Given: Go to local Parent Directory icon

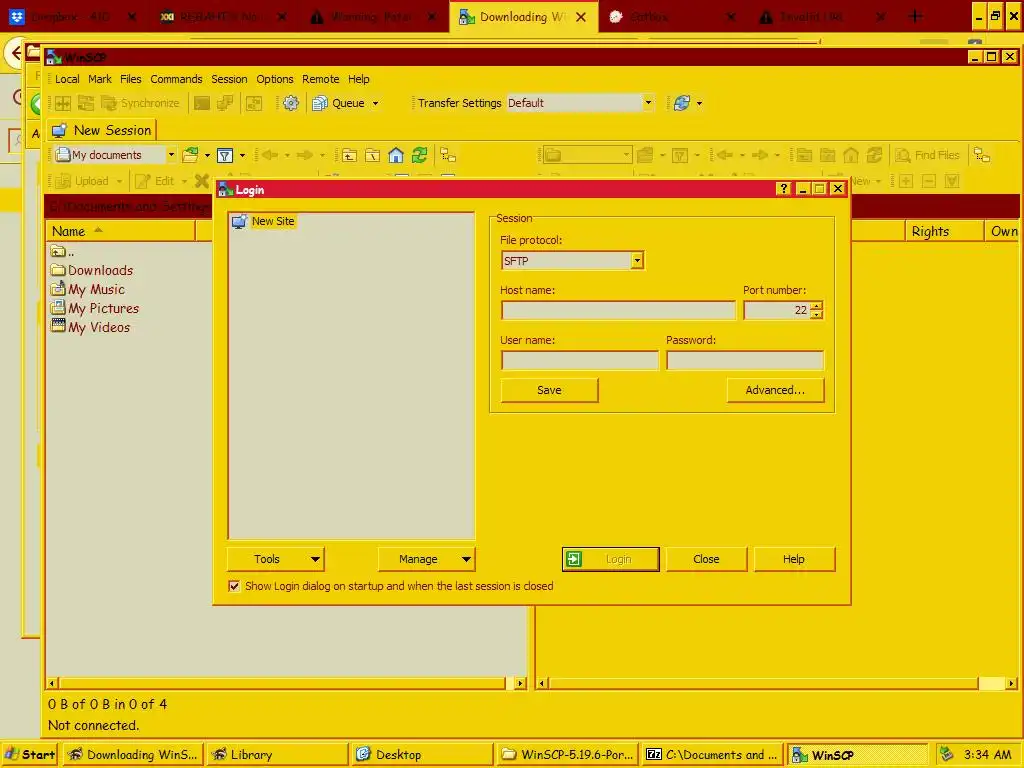Looking at the screenshot, I should tap(349, 155).
